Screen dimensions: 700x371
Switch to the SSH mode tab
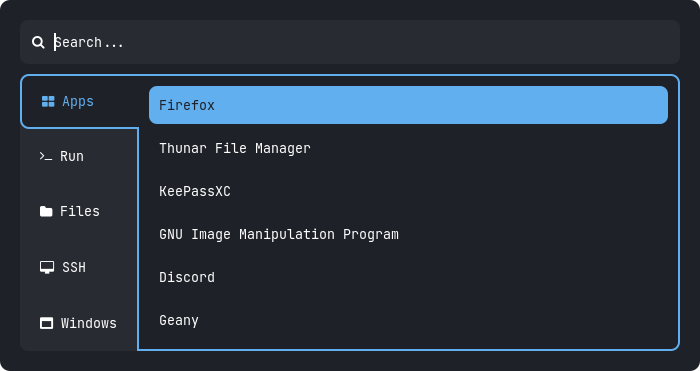pyautogui.click(x=79, y=267)
